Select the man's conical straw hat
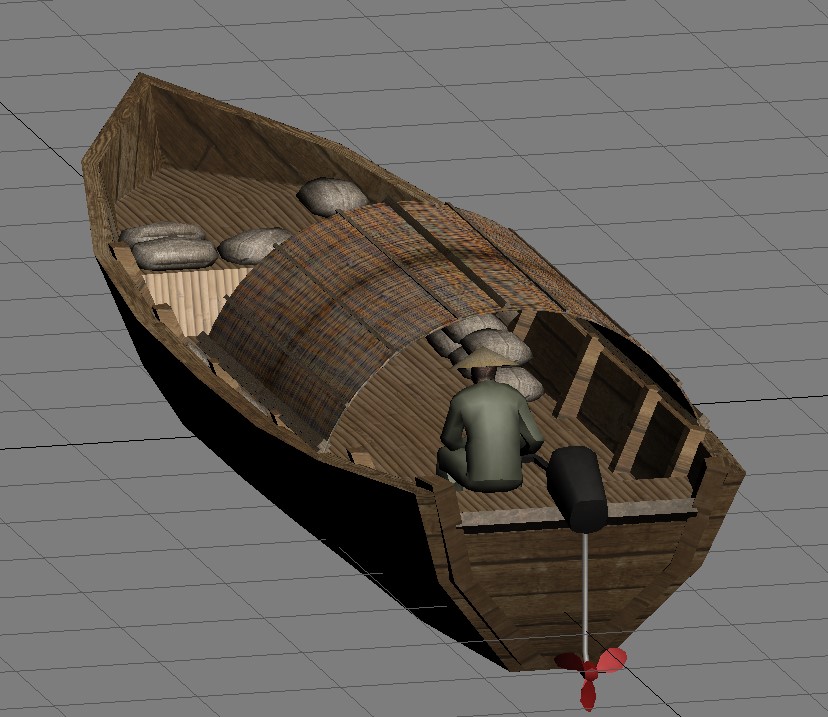This screenshot has width=828, height=717. click(x=483, y=358)
